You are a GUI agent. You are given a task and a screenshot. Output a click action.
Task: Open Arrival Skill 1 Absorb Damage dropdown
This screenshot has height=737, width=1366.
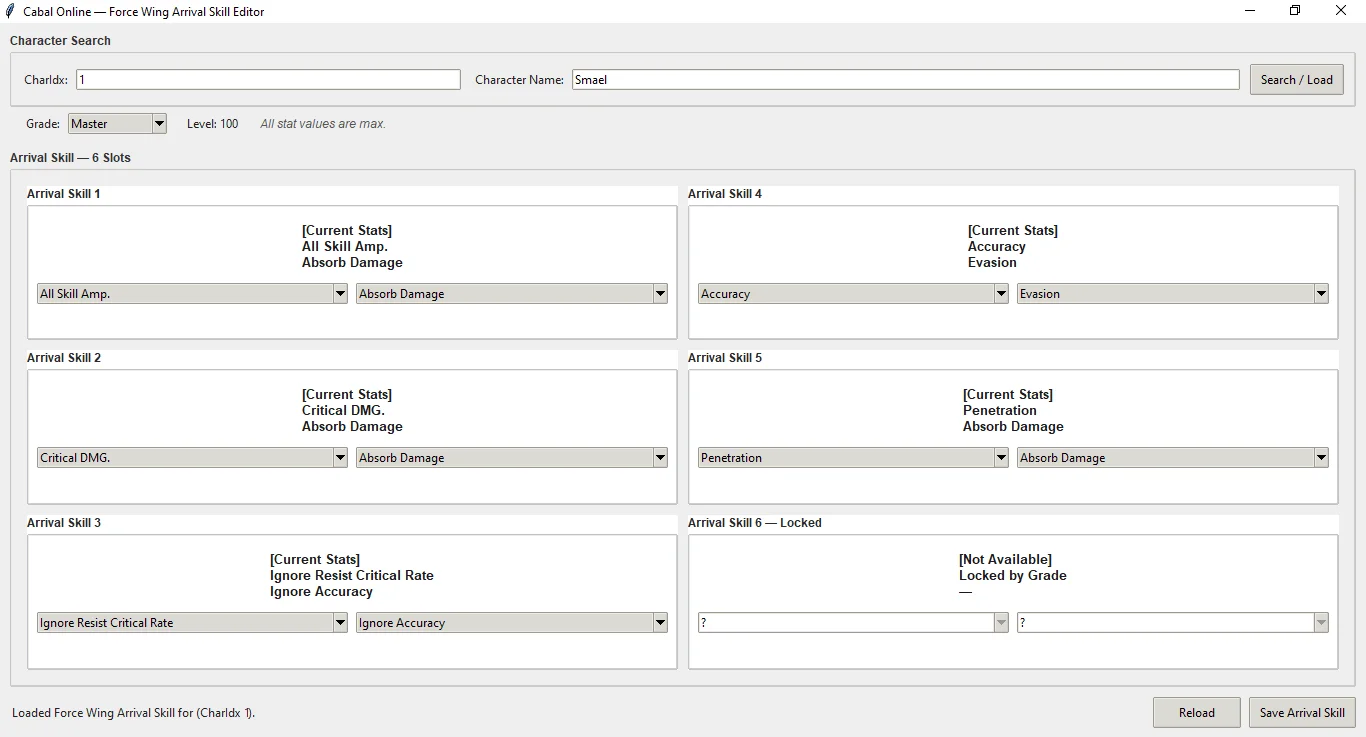pyautogui.click(x=512, y=294)
